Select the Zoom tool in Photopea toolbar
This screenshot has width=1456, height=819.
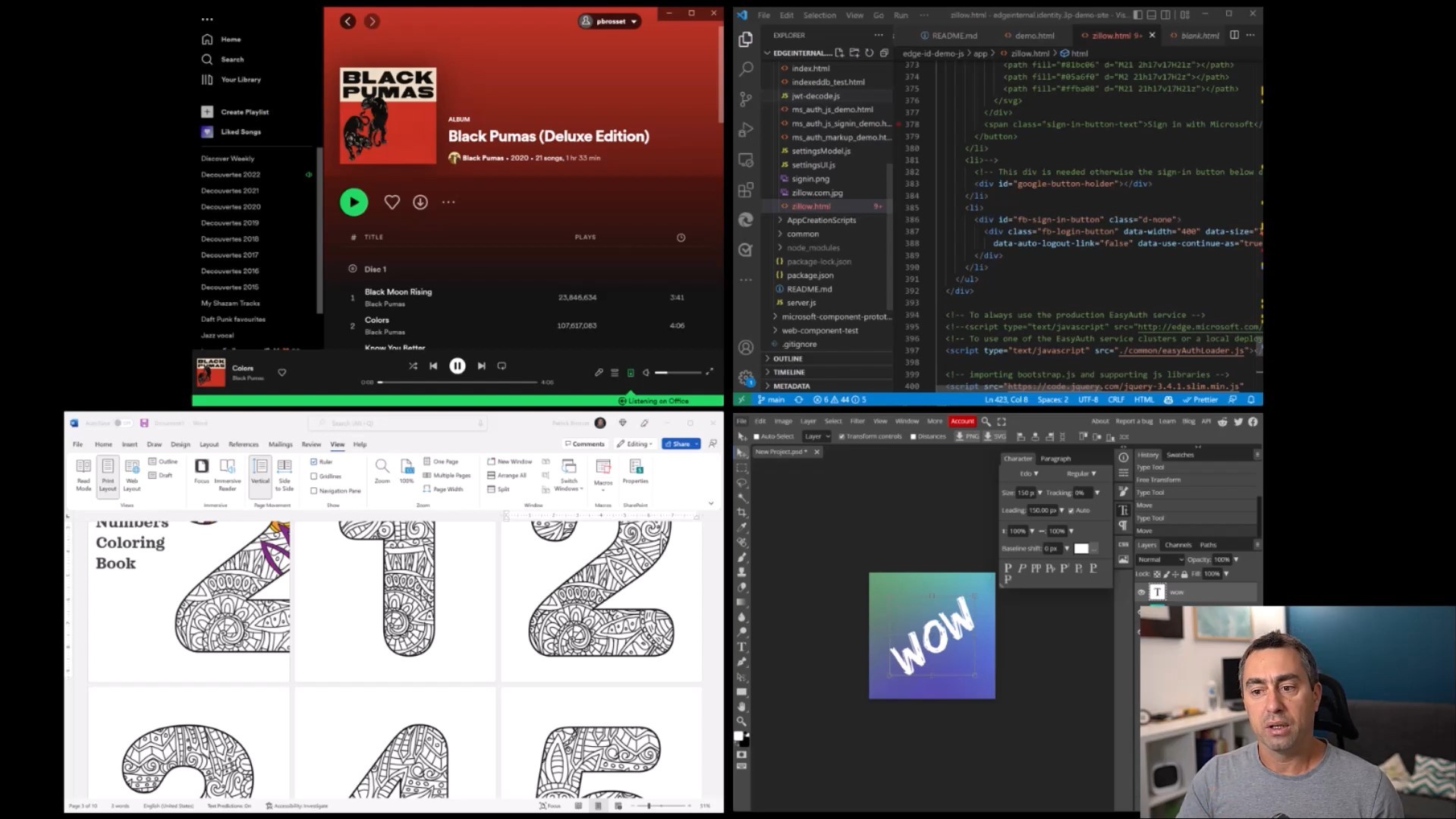tap(742, 721)
